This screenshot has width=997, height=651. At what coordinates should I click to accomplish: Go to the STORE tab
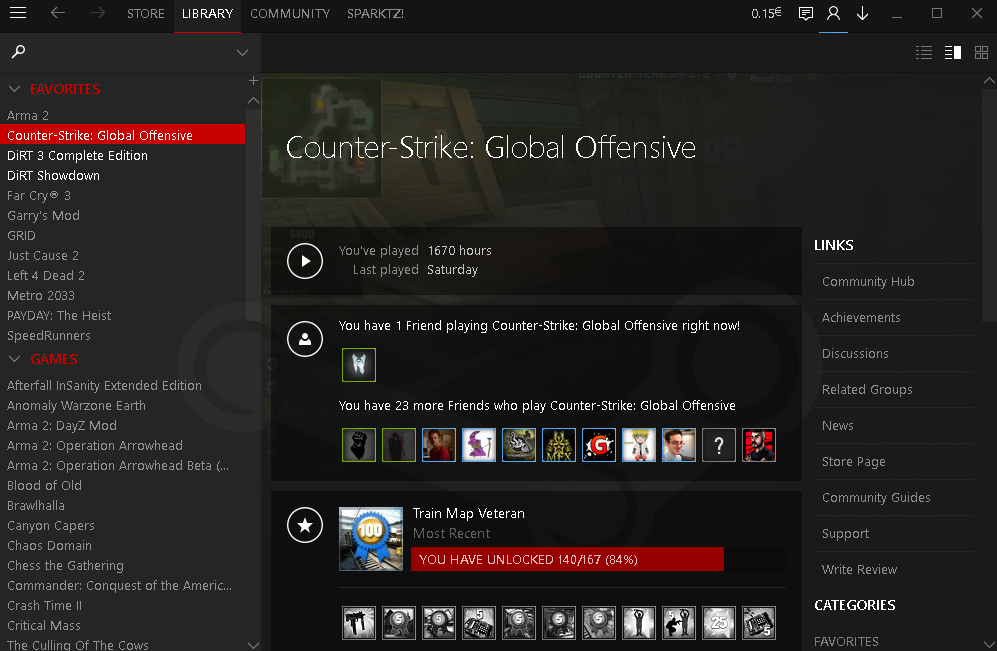click(145, 14)
